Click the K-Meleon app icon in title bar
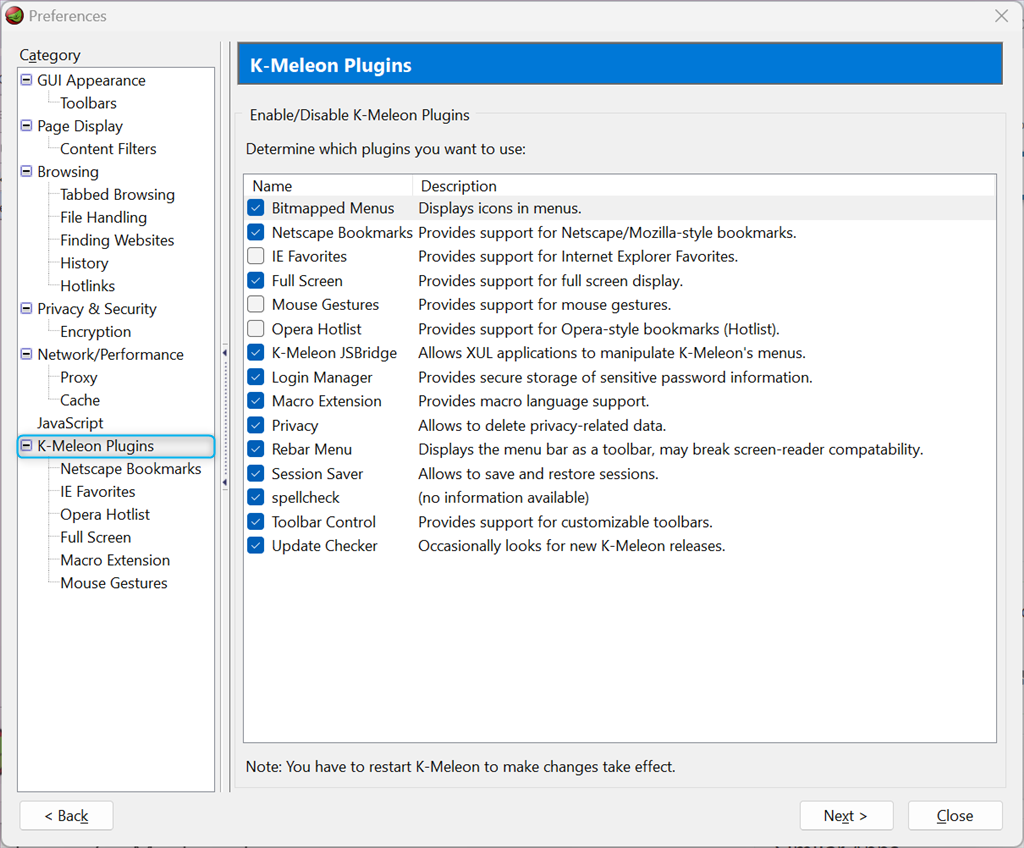1024x848 pixels. coord(14,15)
